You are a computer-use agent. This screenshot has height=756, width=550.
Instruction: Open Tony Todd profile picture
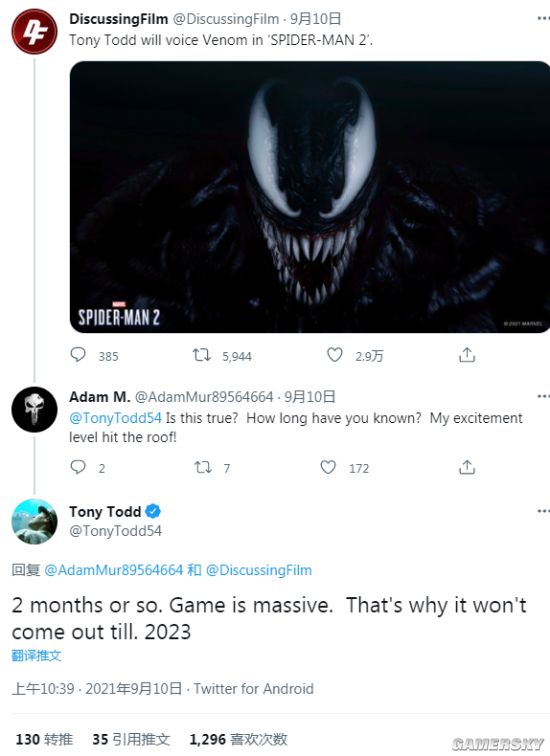34,522
